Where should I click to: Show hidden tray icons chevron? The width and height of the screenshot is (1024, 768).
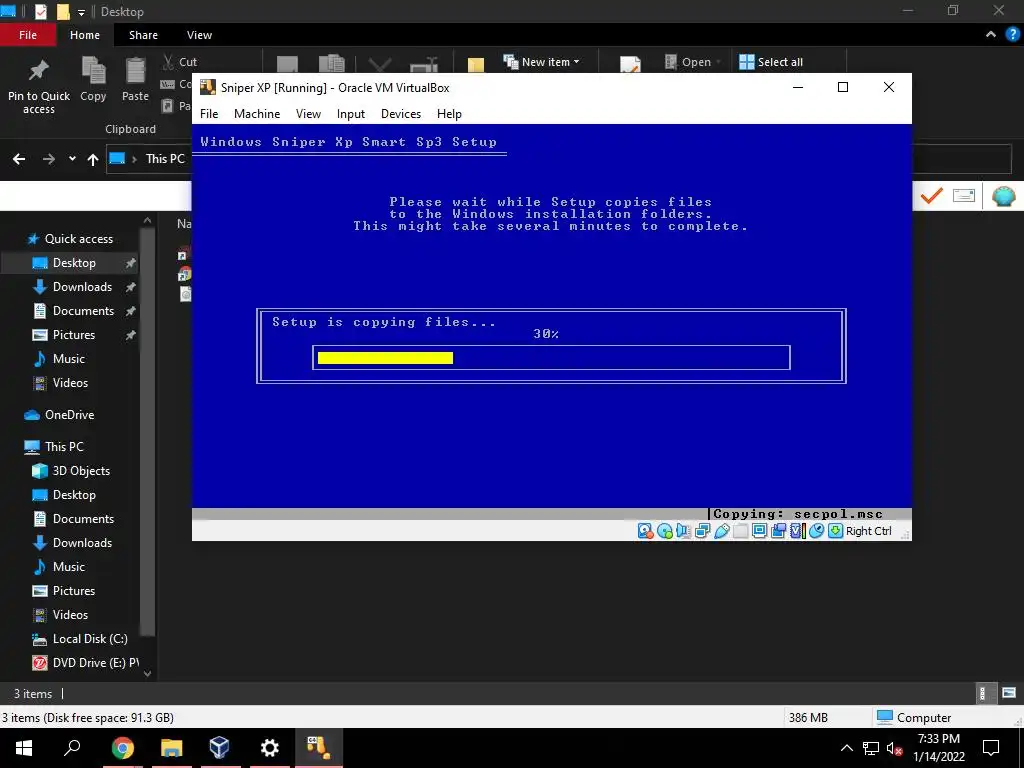click(x=846, y=748)
